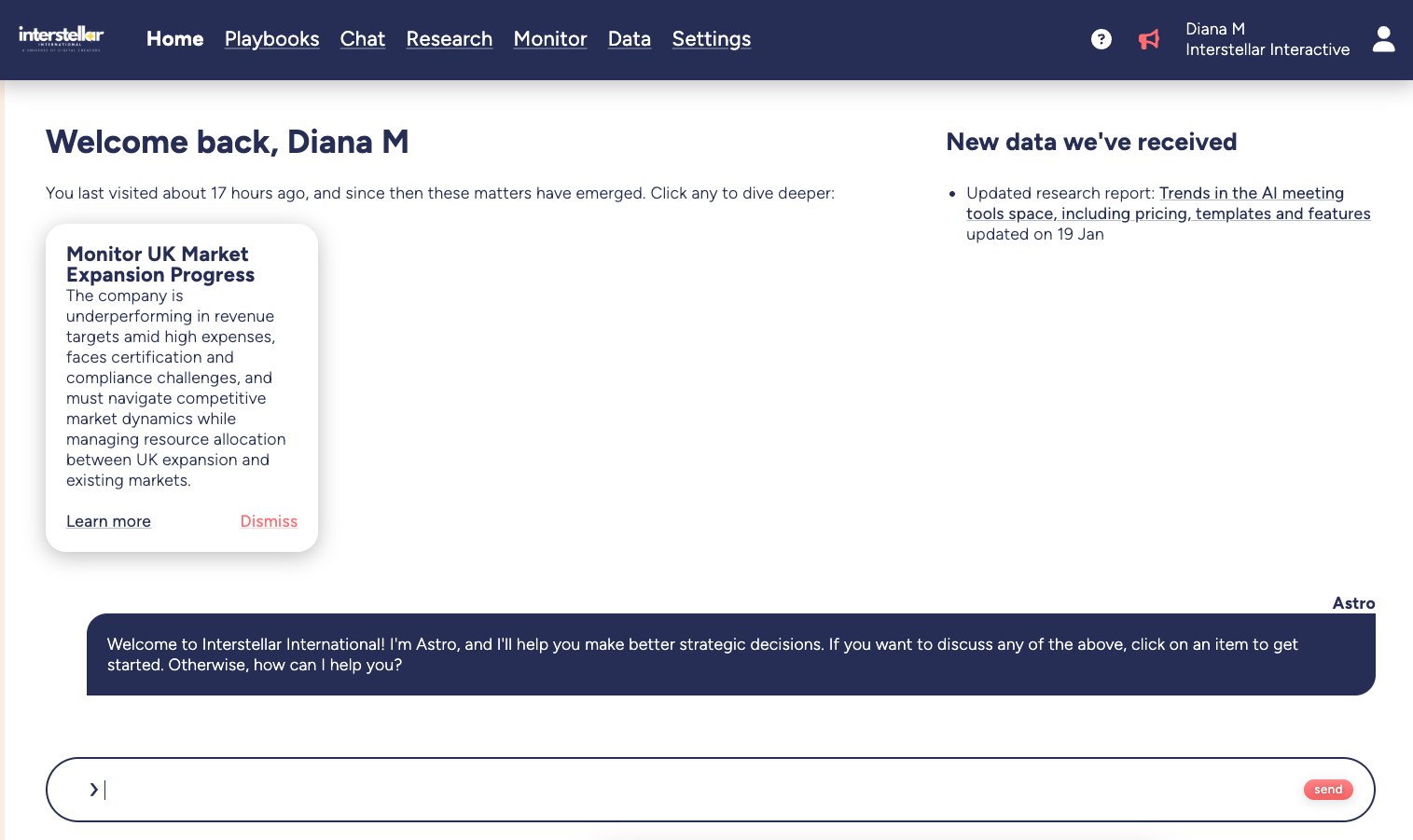Open the Trends in AI meeting tools report
Viewport: 1413px width, 840px height.
click(x=1168, y=202)
